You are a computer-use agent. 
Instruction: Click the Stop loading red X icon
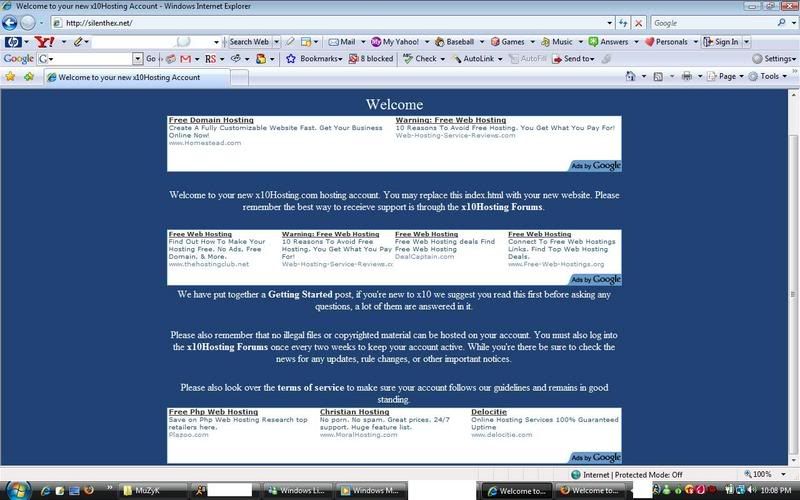(x=638, y=23)
